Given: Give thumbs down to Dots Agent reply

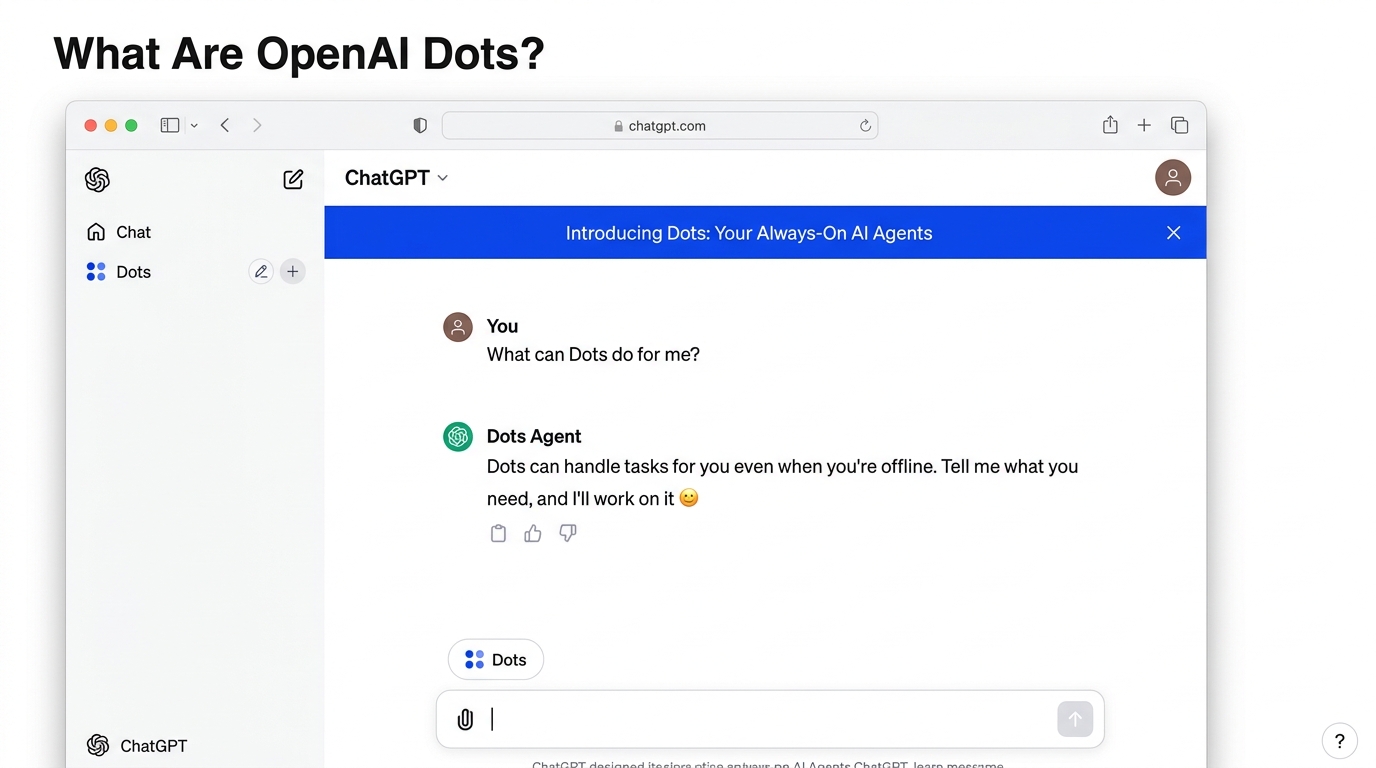Looking at the screenshot, I should pos(568,534).
